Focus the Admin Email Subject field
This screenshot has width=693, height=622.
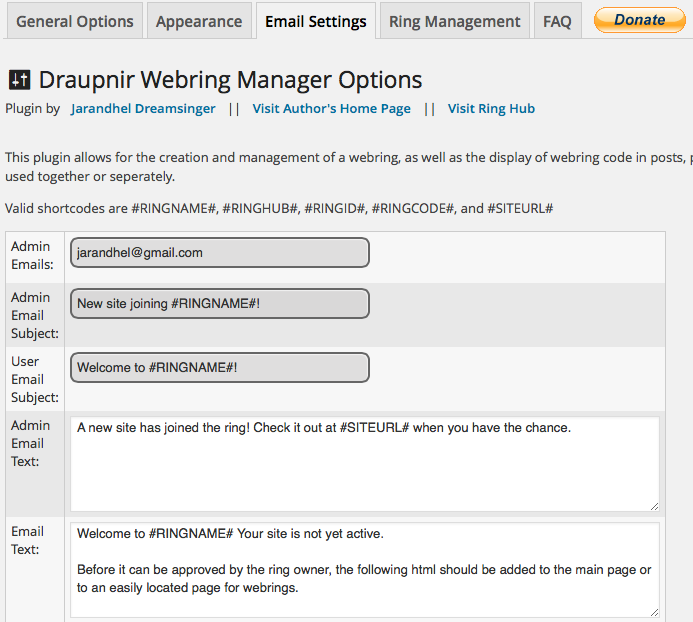pyautogui.click(x=220, y=304)
